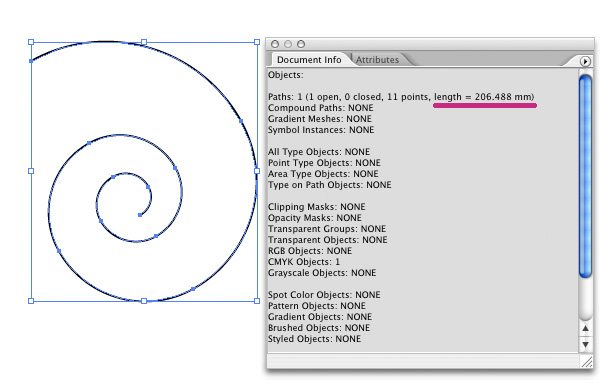The width and height of the screenshot is (611, 389).
Task: Click the panel resize grip corner
Action: click(x=586, y=362)
